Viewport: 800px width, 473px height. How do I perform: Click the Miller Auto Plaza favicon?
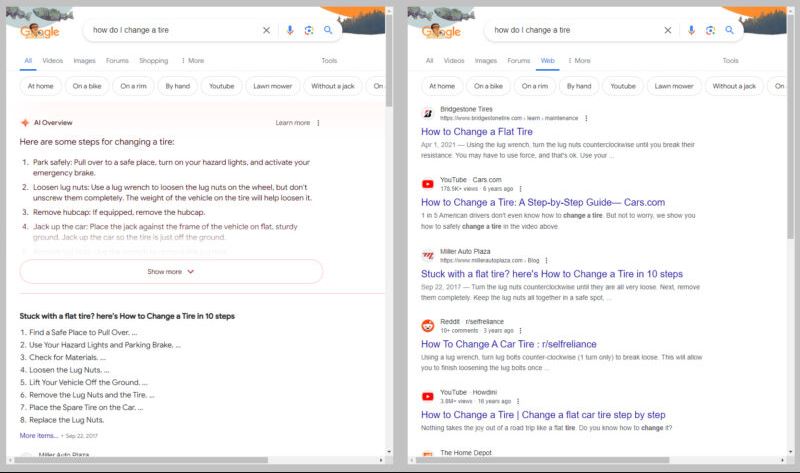click(428, 255)
